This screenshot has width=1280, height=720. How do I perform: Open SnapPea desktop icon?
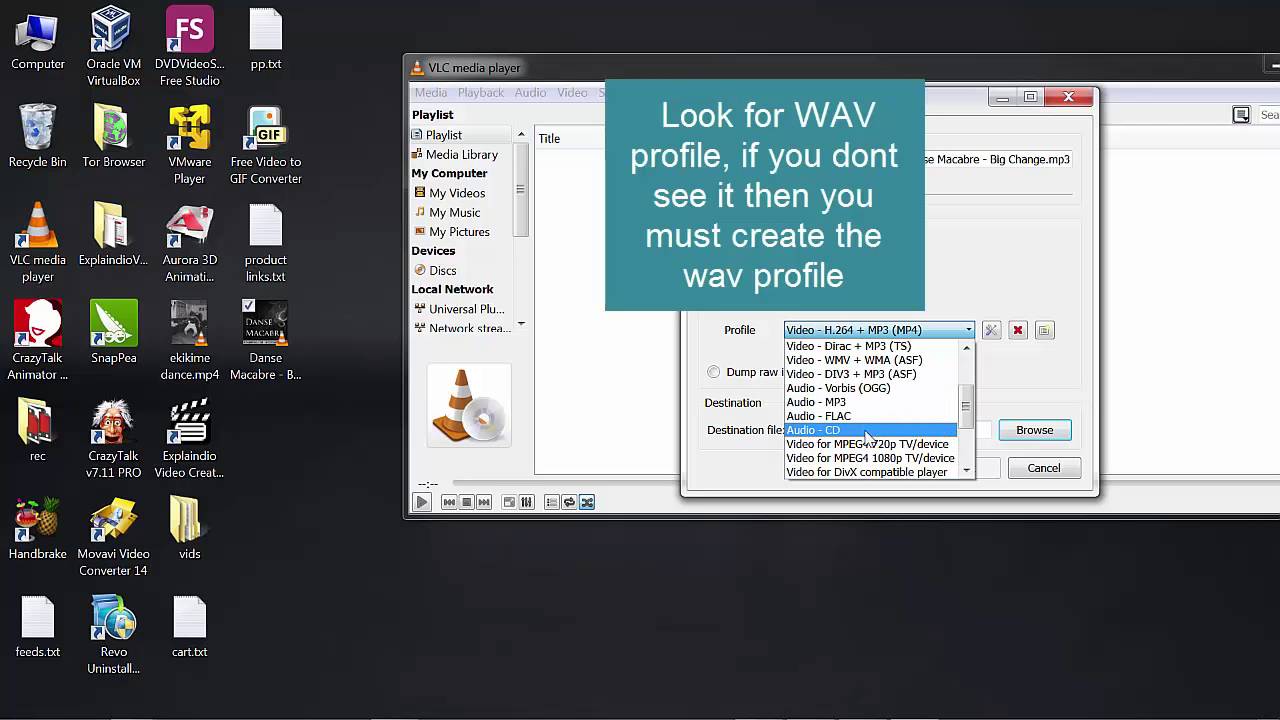pyautogui.click(x=113, y=333)
